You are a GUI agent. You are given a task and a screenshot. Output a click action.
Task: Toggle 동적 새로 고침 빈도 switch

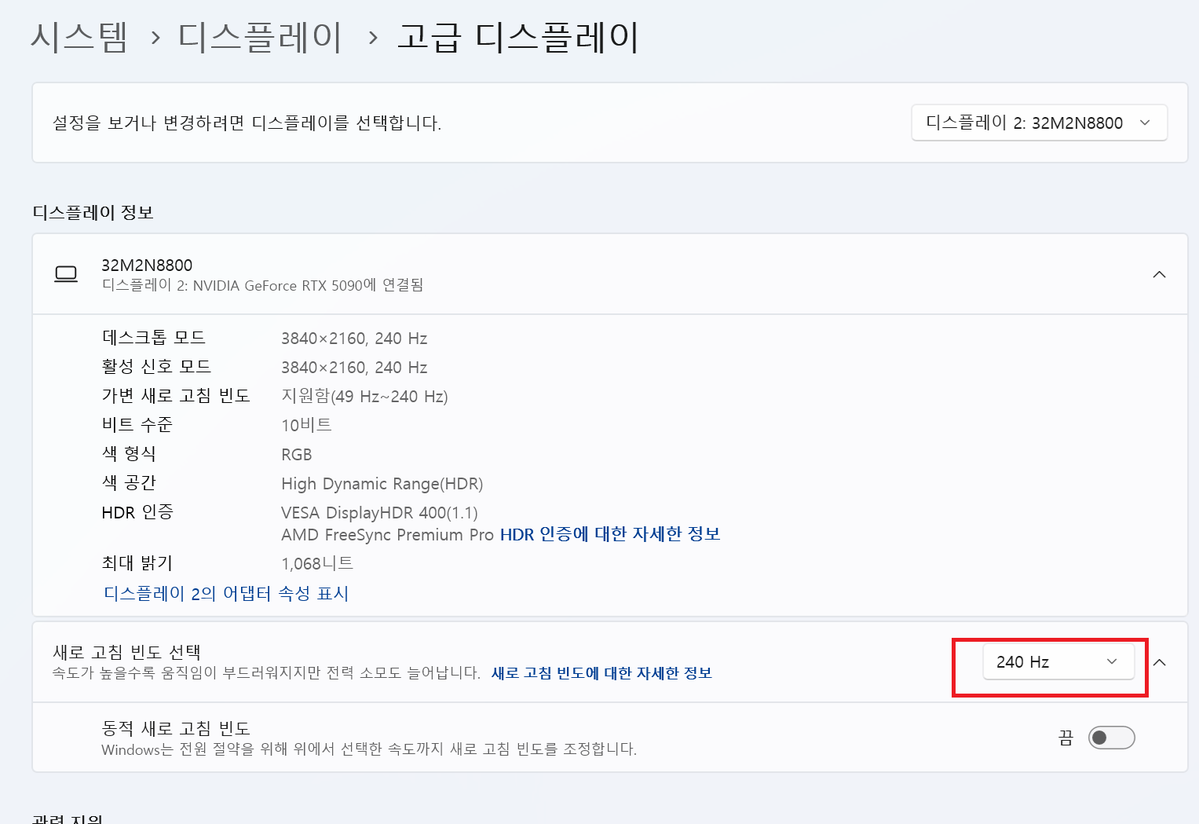pyautogui.click(x=1111, y=738)
